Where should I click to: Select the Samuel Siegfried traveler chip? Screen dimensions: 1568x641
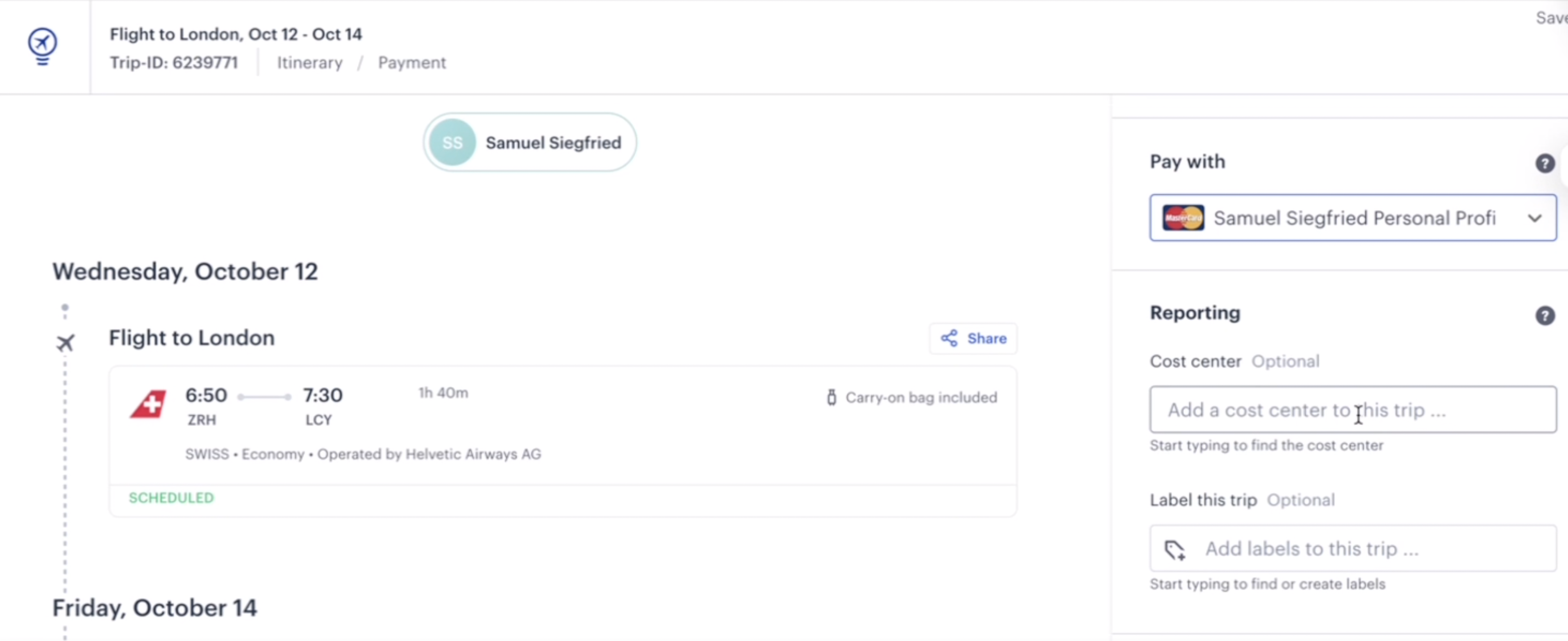pyautogui.click(x=530, y=143)
